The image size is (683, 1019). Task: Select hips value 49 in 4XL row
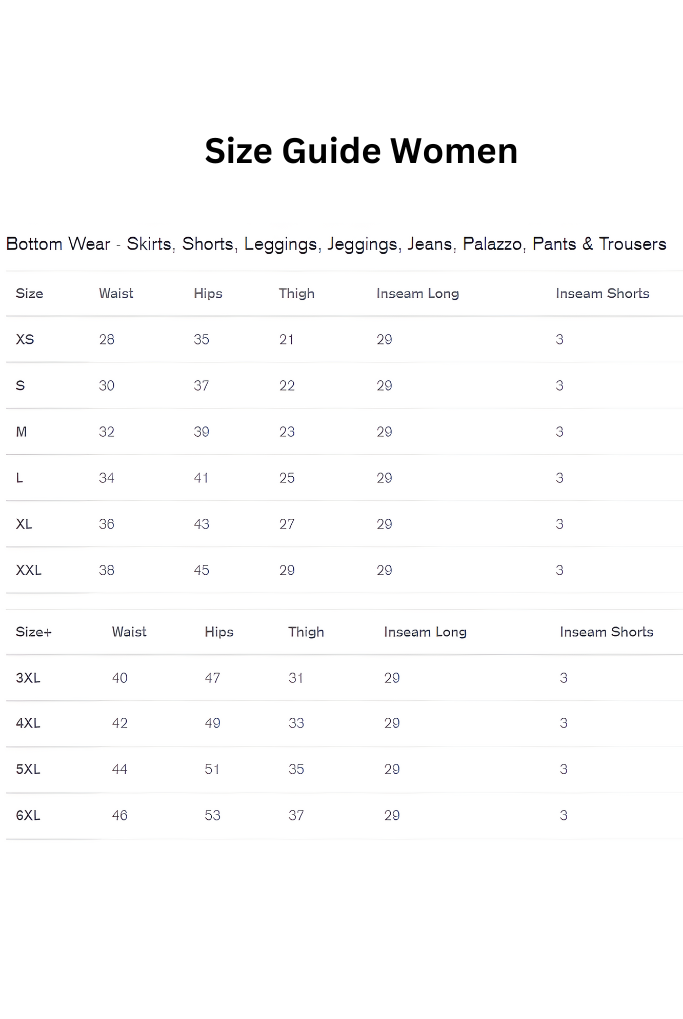(213, 723)
